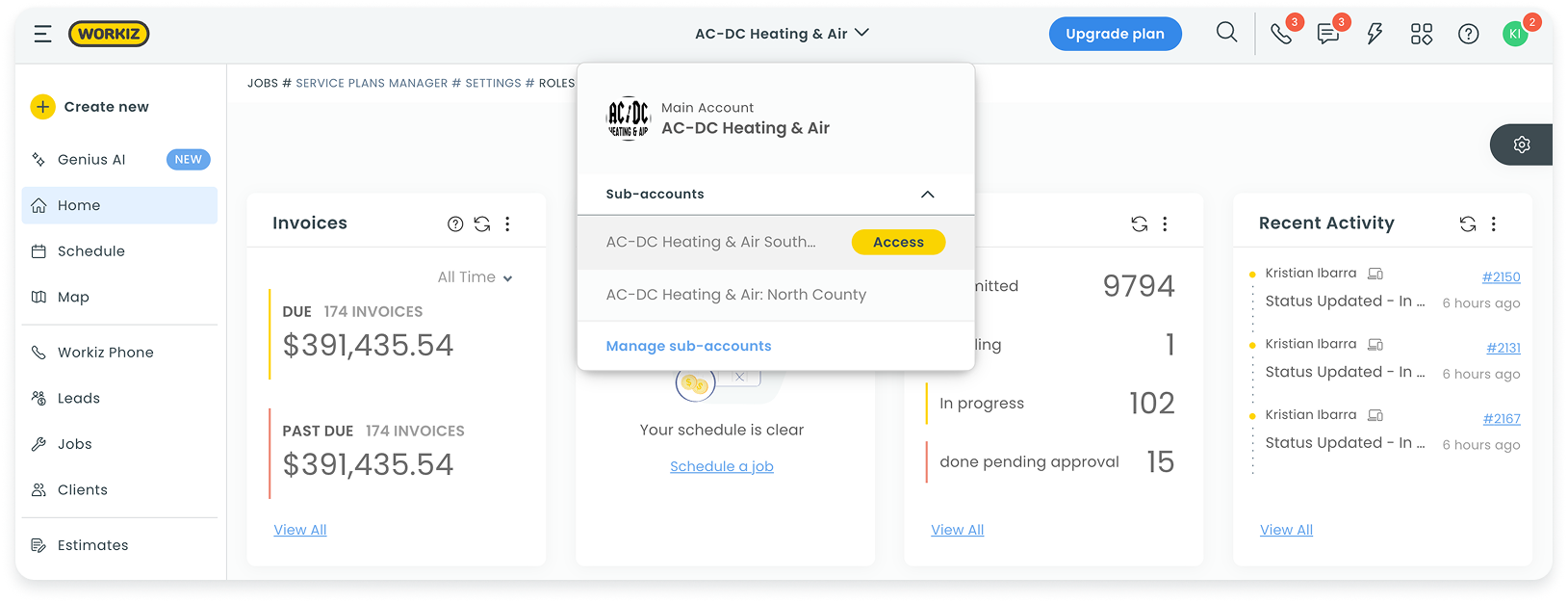This screenshot has height=603, width=1568.
Task: Open the dashboard settings gear tab
Action: (x=1522, y=144)
